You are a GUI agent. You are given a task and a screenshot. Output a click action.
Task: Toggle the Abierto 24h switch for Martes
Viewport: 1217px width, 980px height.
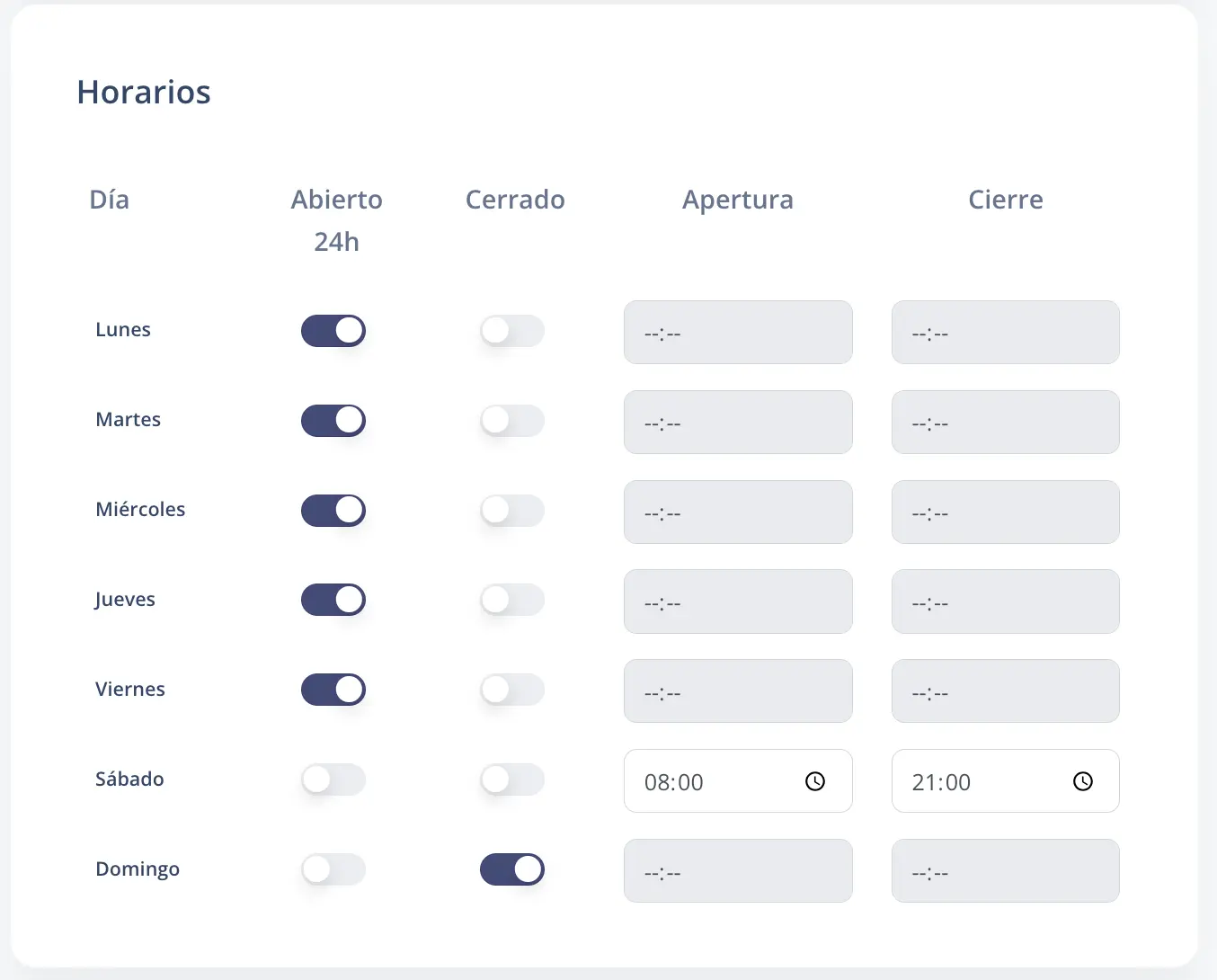coord(333,420)
